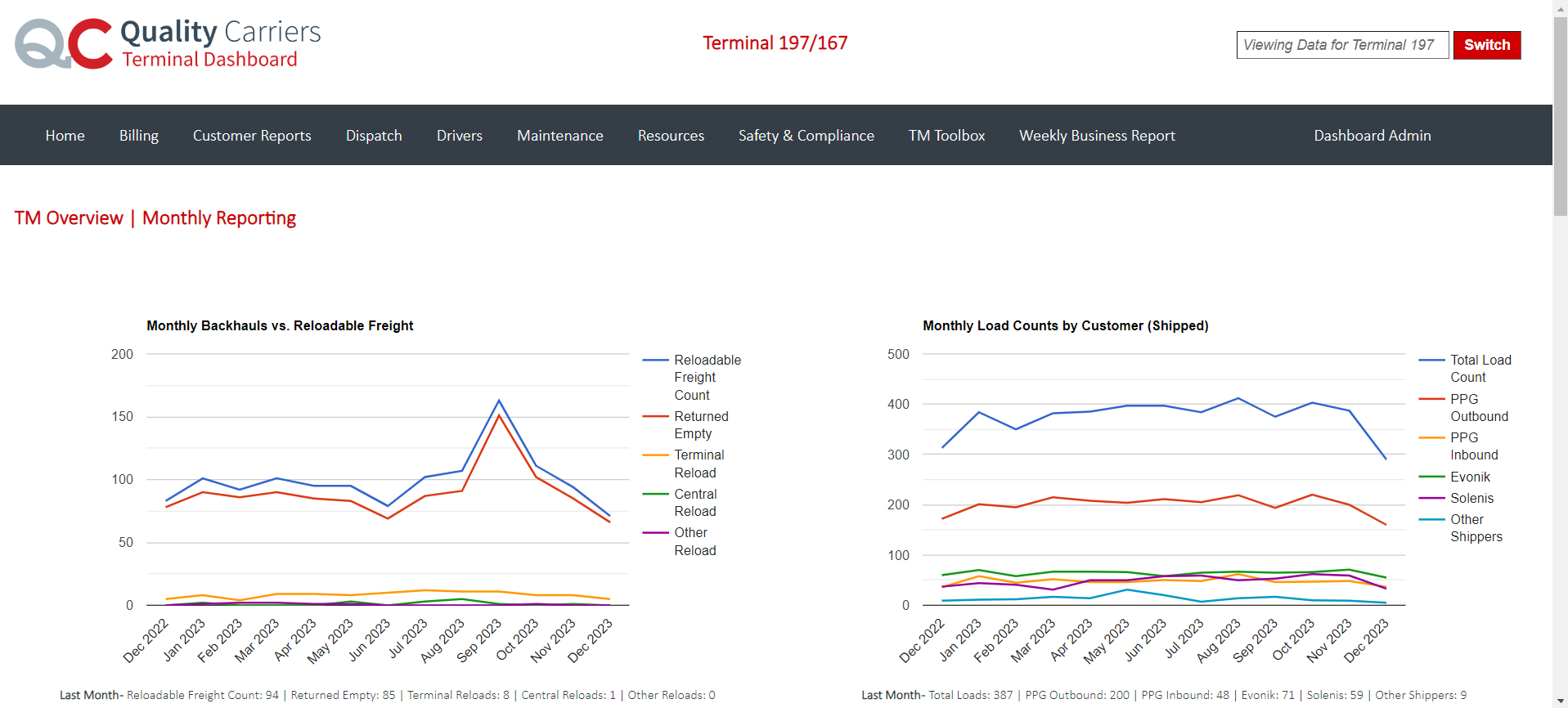
Task: Click the Terminal Dashboard subtitle text
Action: click(209, 60)
